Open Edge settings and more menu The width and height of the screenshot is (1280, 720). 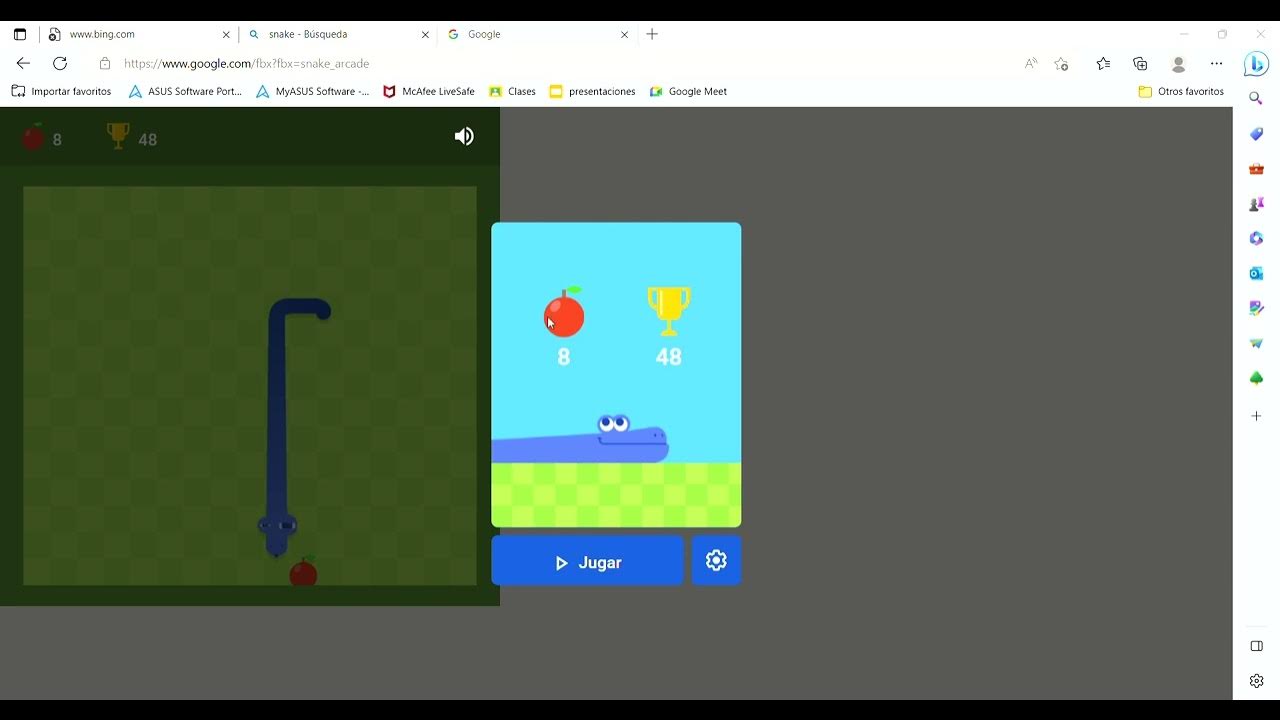click(1216, 63)
